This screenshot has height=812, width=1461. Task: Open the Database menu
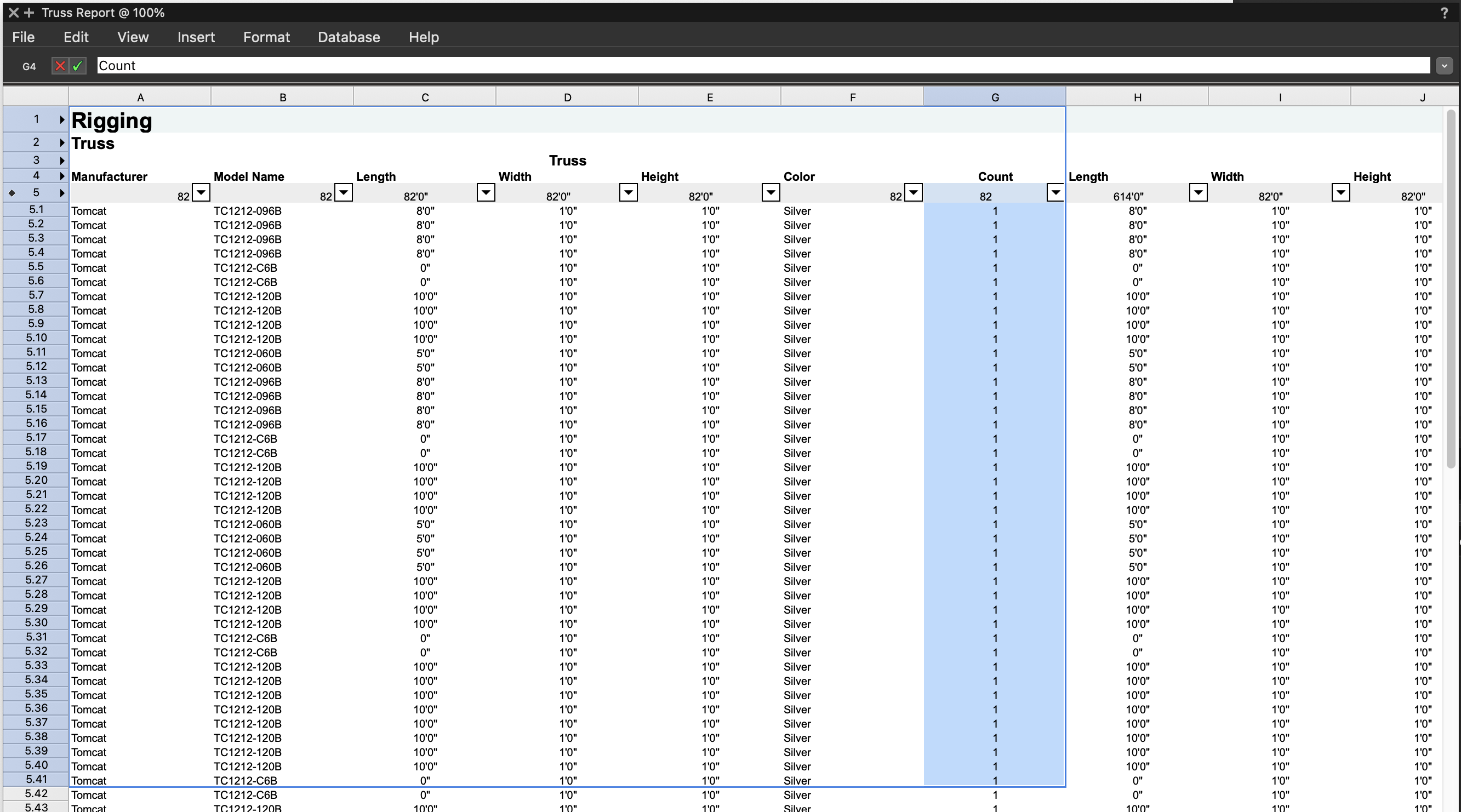pos(348,37)
